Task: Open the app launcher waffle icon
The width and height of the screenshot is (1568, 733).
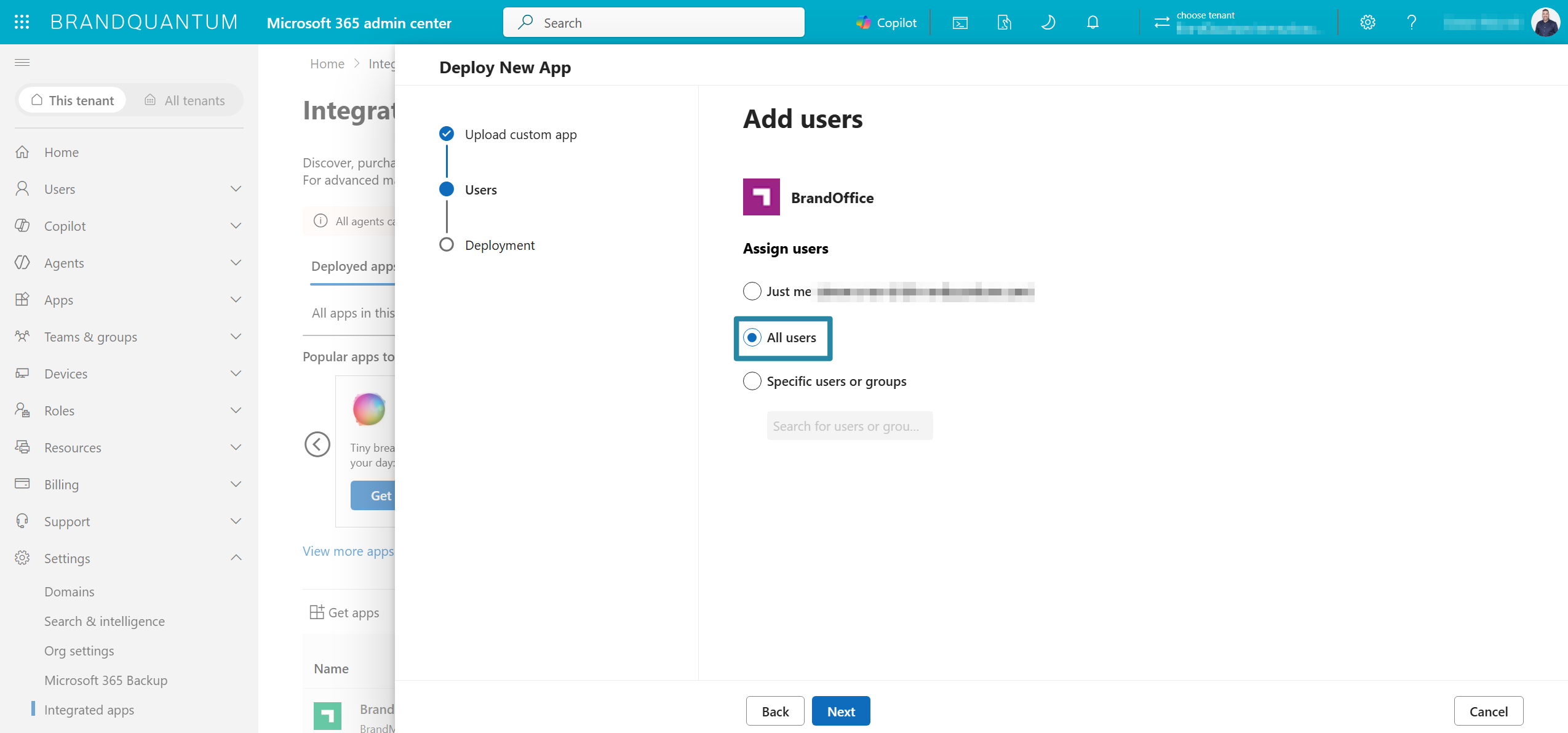Action: point(22,22)
